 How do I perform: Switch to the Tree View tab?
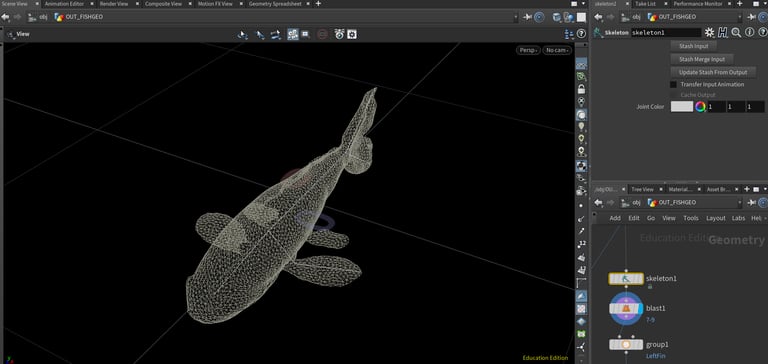coord(642,189)
